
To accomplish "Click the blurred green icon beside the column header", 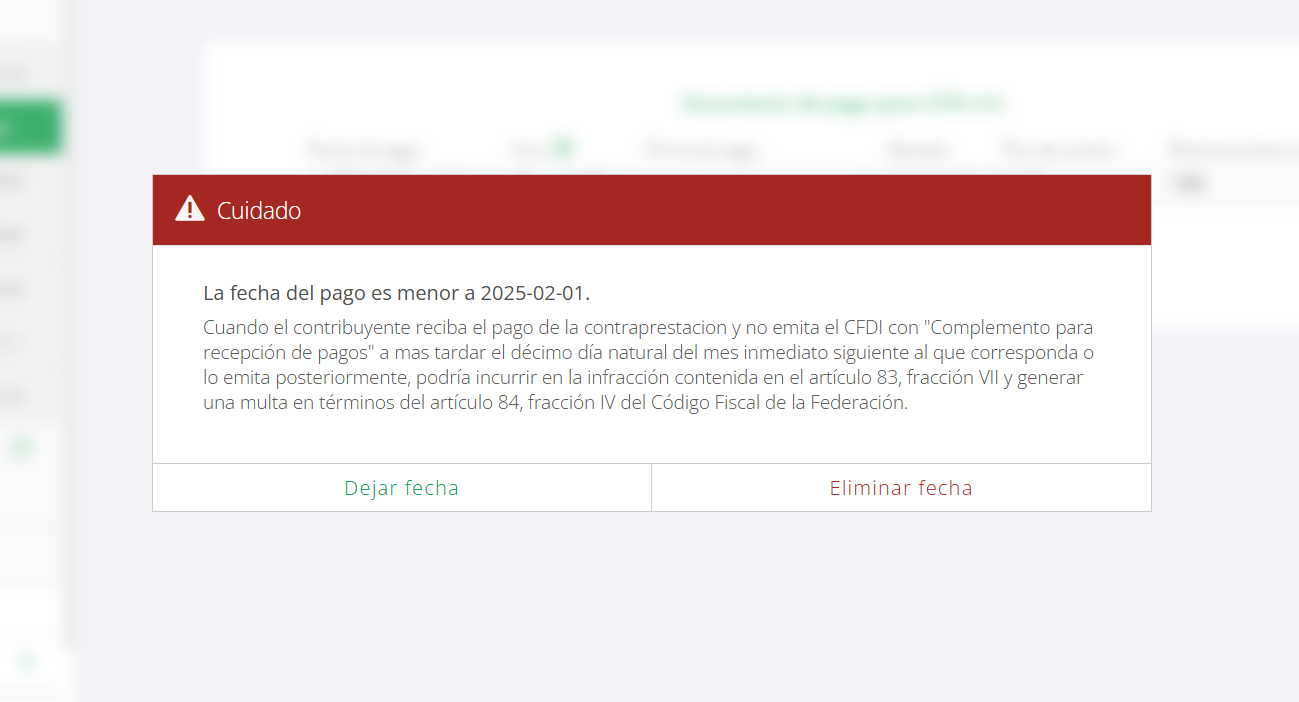I will tap(563, 149).
